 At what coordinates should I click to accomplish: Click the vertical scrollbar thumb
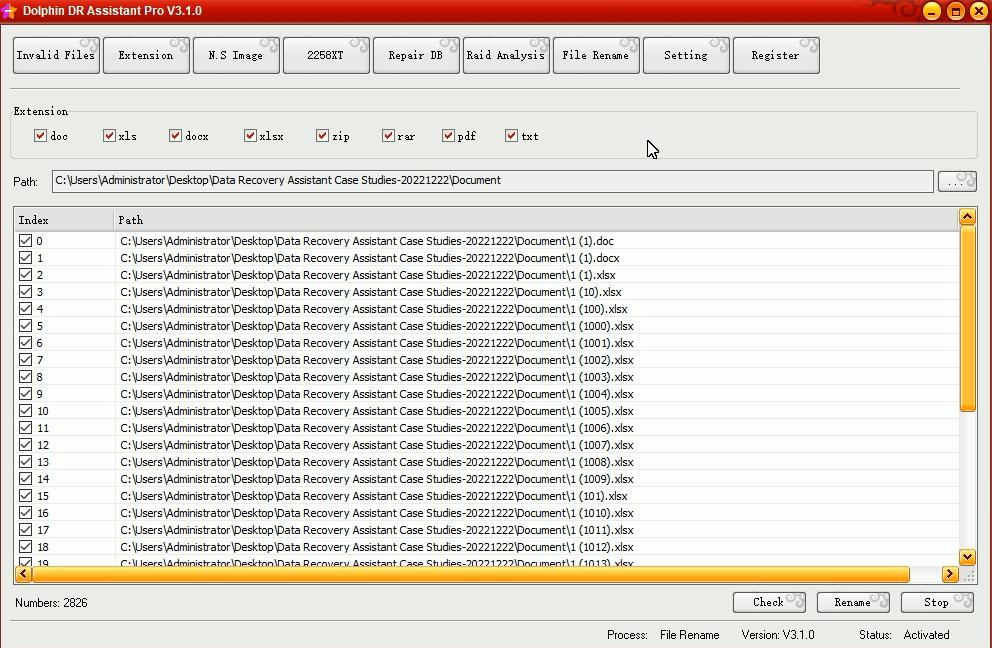[967, 318]
